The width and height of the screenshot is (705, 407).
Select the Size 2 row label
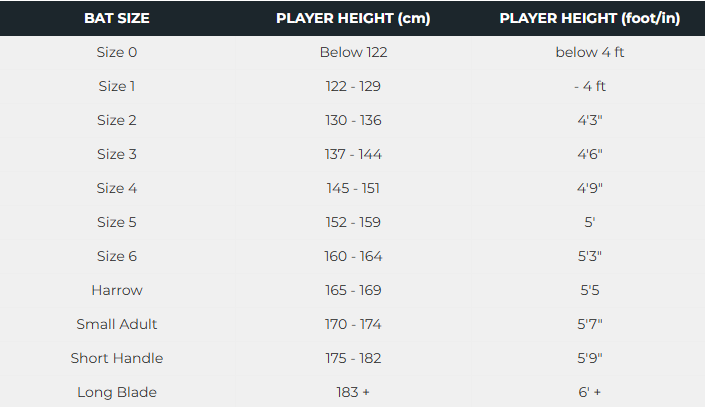click(x=117, y=120)
